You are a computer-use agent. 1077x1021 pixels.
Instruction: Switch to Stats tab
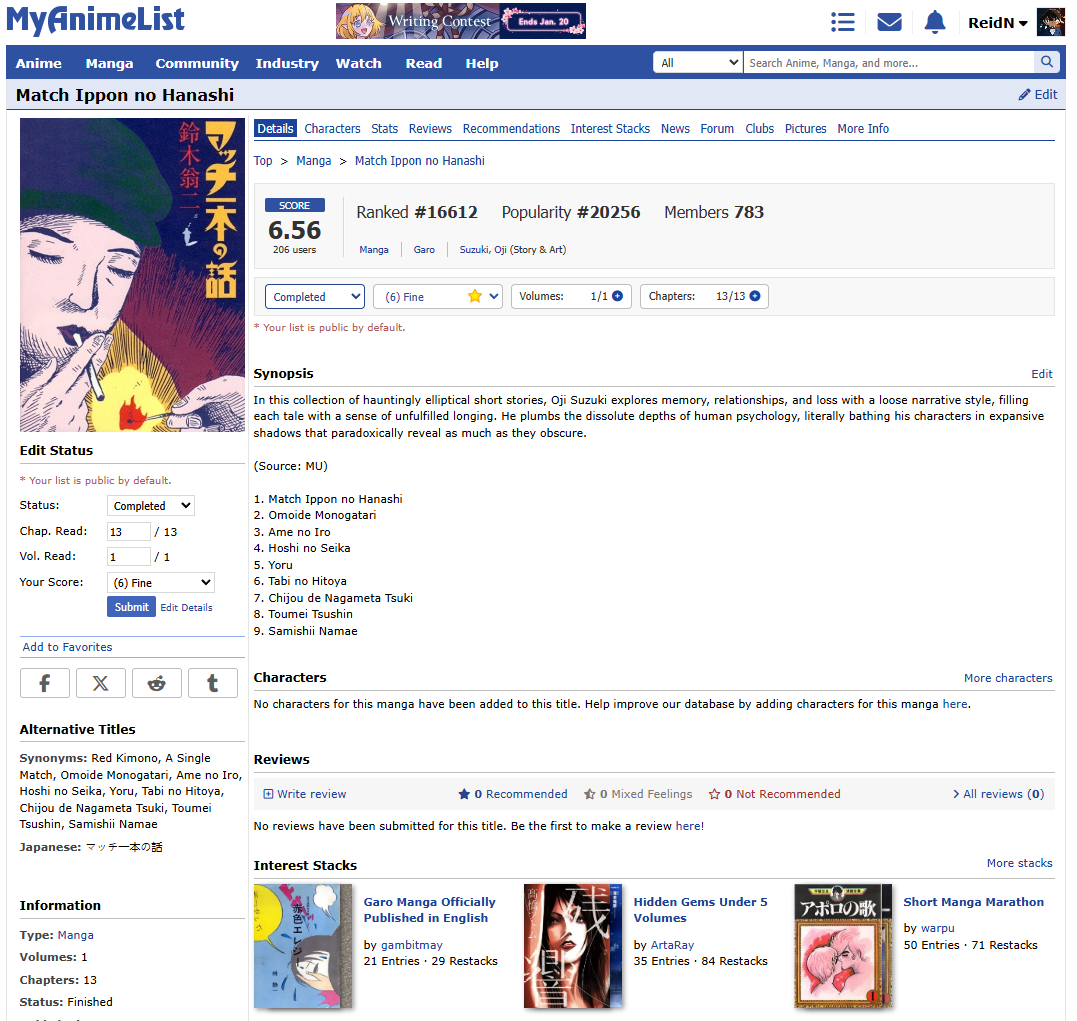[385, 128]
